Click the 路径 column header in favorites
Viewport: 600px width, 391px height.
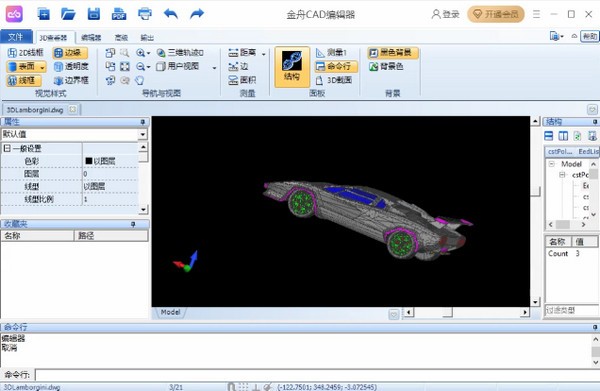click(x=111, y=236)
